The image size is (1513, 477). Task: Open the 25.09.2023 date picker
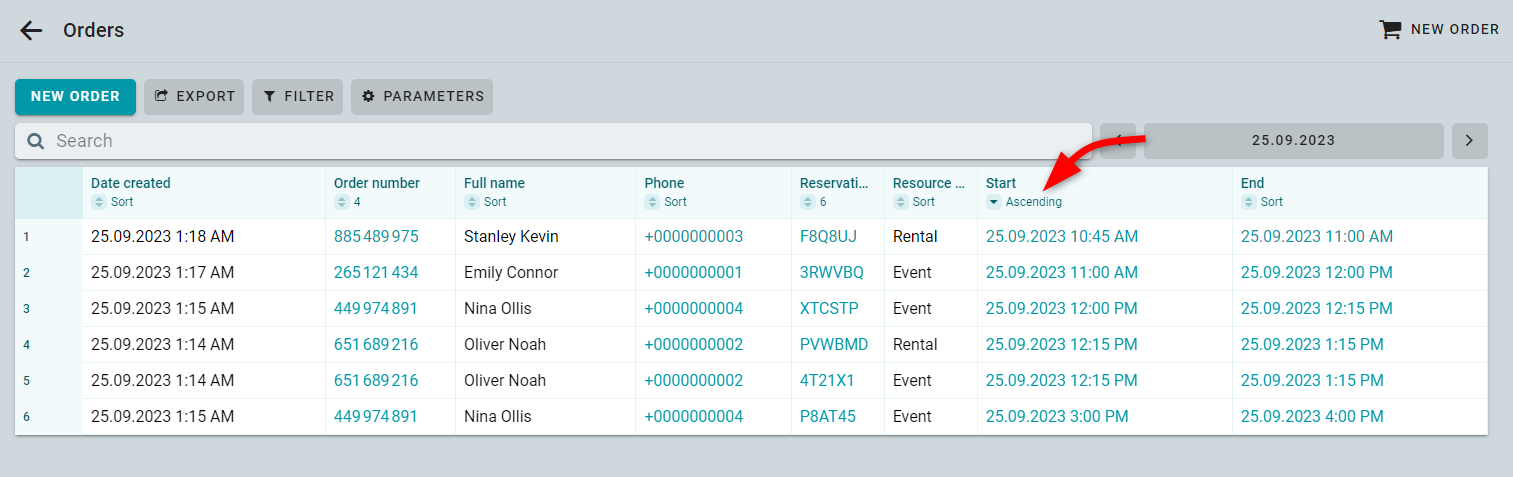(1293, 141)
